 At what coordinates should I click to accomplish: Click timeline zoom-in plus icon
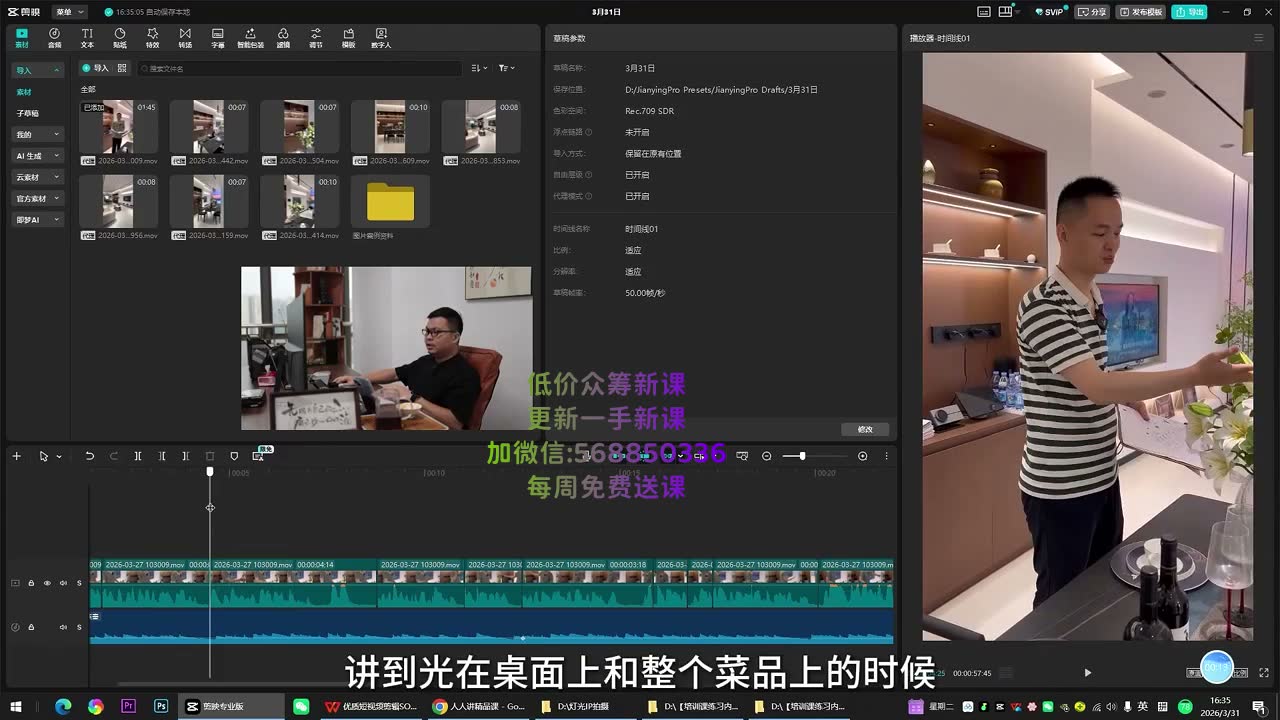863,456
